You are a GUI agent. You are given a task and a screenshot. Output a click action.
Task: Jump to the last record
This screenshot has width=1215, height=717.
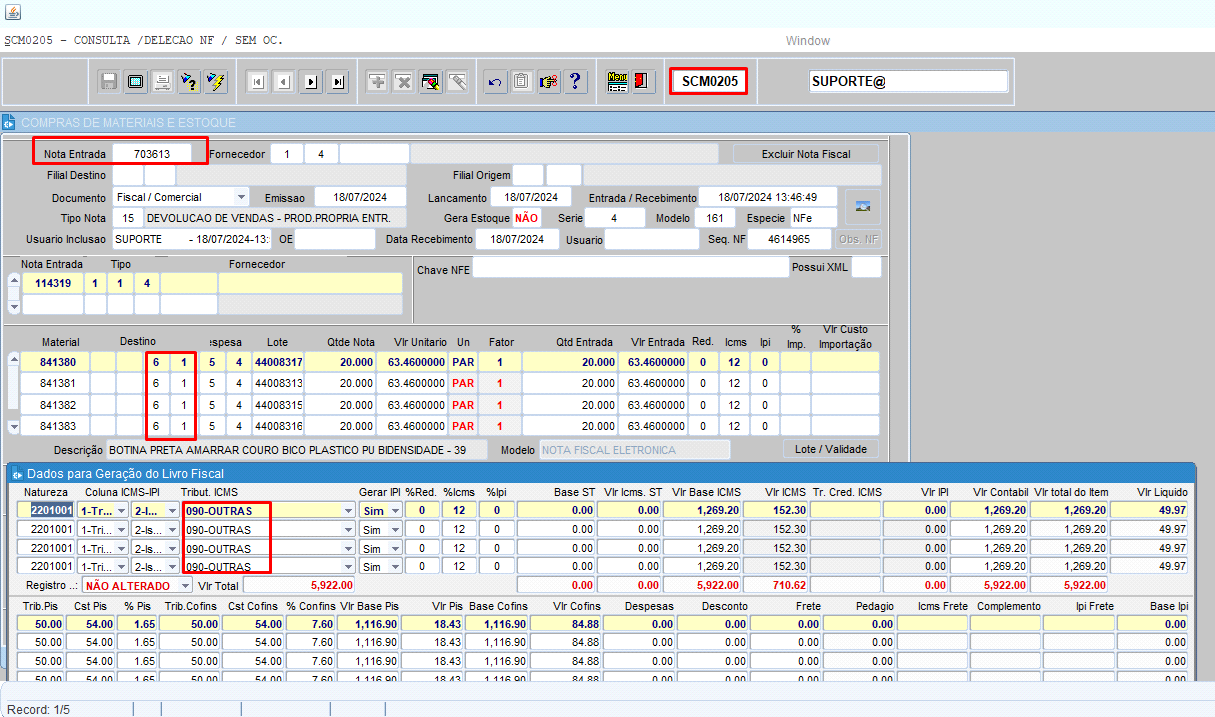tap(338, 82)
